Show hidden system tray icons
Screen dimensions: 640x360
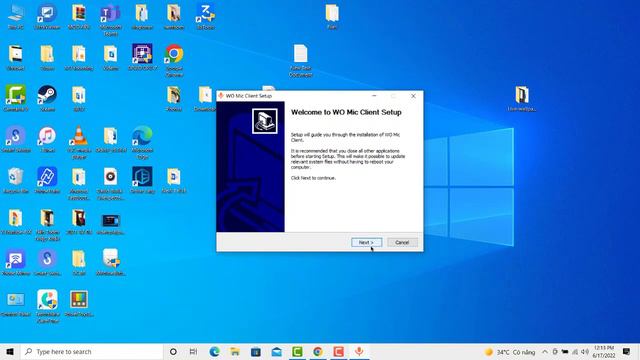tap(545, 352)
